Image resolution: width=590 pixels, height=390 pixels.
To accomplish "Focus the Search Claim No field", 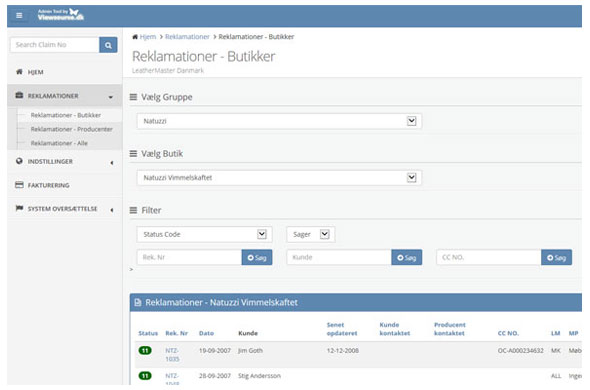I will tap(55, 45).
